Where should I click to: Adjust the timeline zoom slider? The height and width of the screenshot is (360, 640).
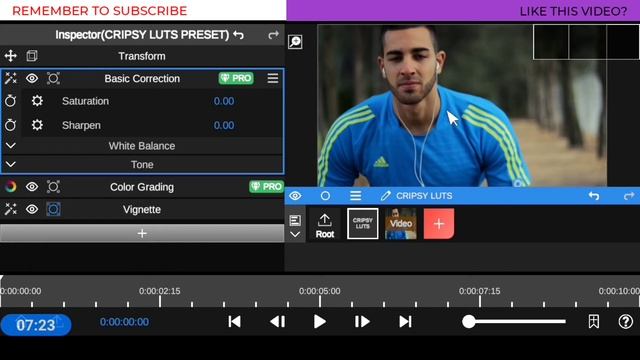514,322
